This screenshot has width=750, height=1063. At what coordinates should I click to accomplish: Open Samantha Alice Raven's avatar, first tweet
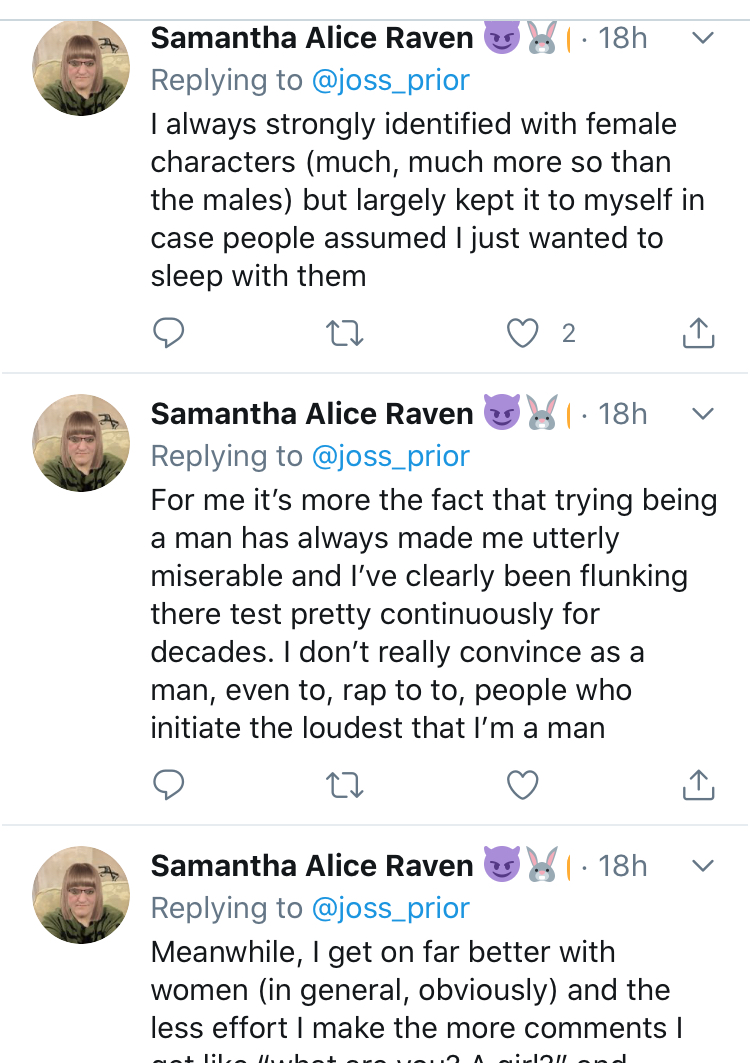pyautogui.click(x=81, y=66)
